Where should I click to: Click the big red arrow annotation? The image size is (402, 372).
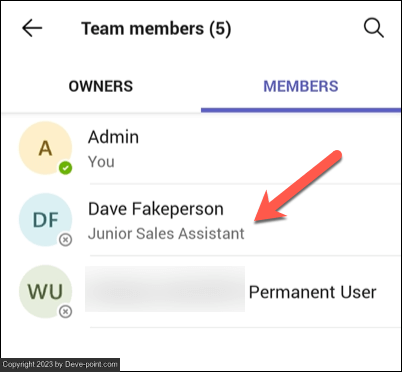click(298, 186)
